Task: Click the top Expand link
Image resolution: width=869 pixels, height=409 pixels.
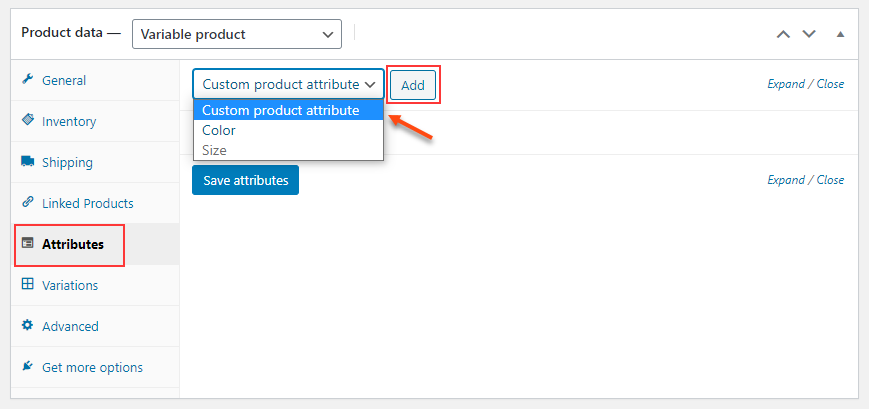Action: pos(786,84)
